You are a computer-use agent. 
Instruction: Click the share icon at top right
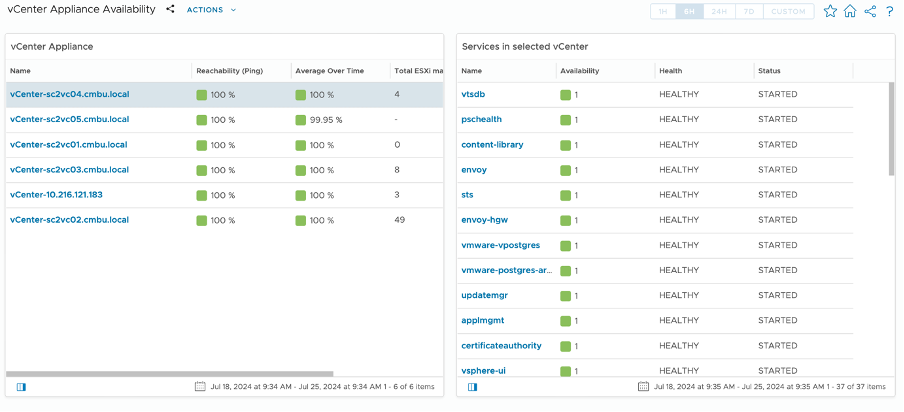coord(870,11)
